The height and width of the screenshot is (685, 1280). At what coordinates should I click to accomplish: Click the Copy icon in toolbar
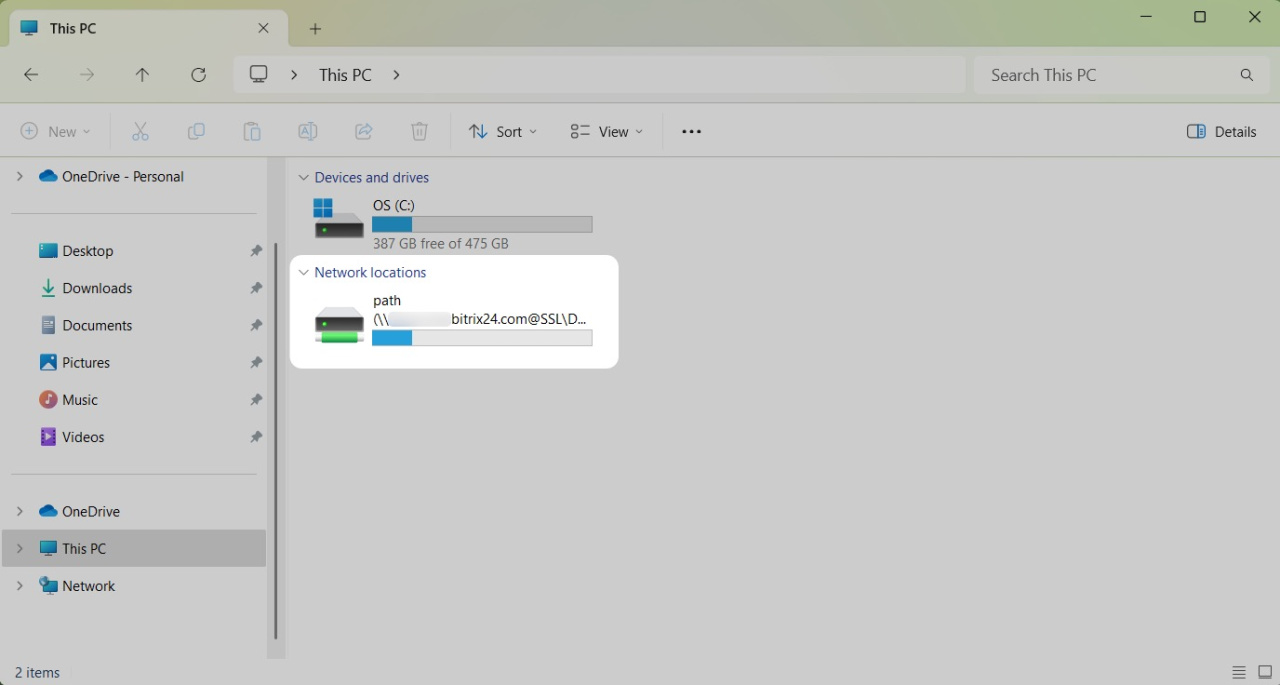tap(196, 132)
